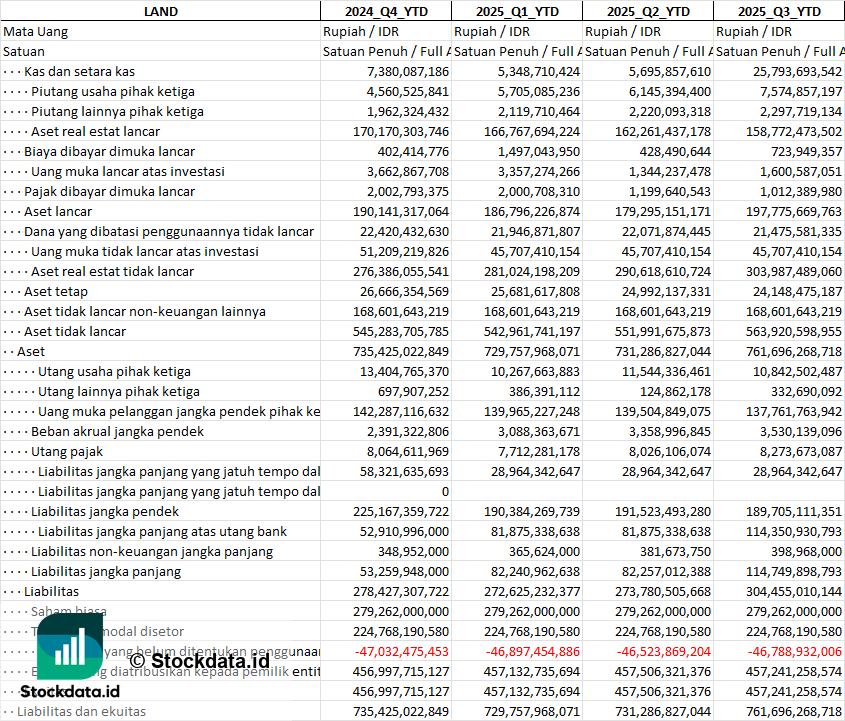845x721 pixels.
Task: Select the Beban akrual jangka pendek row
Action: [x=117, y=431]
